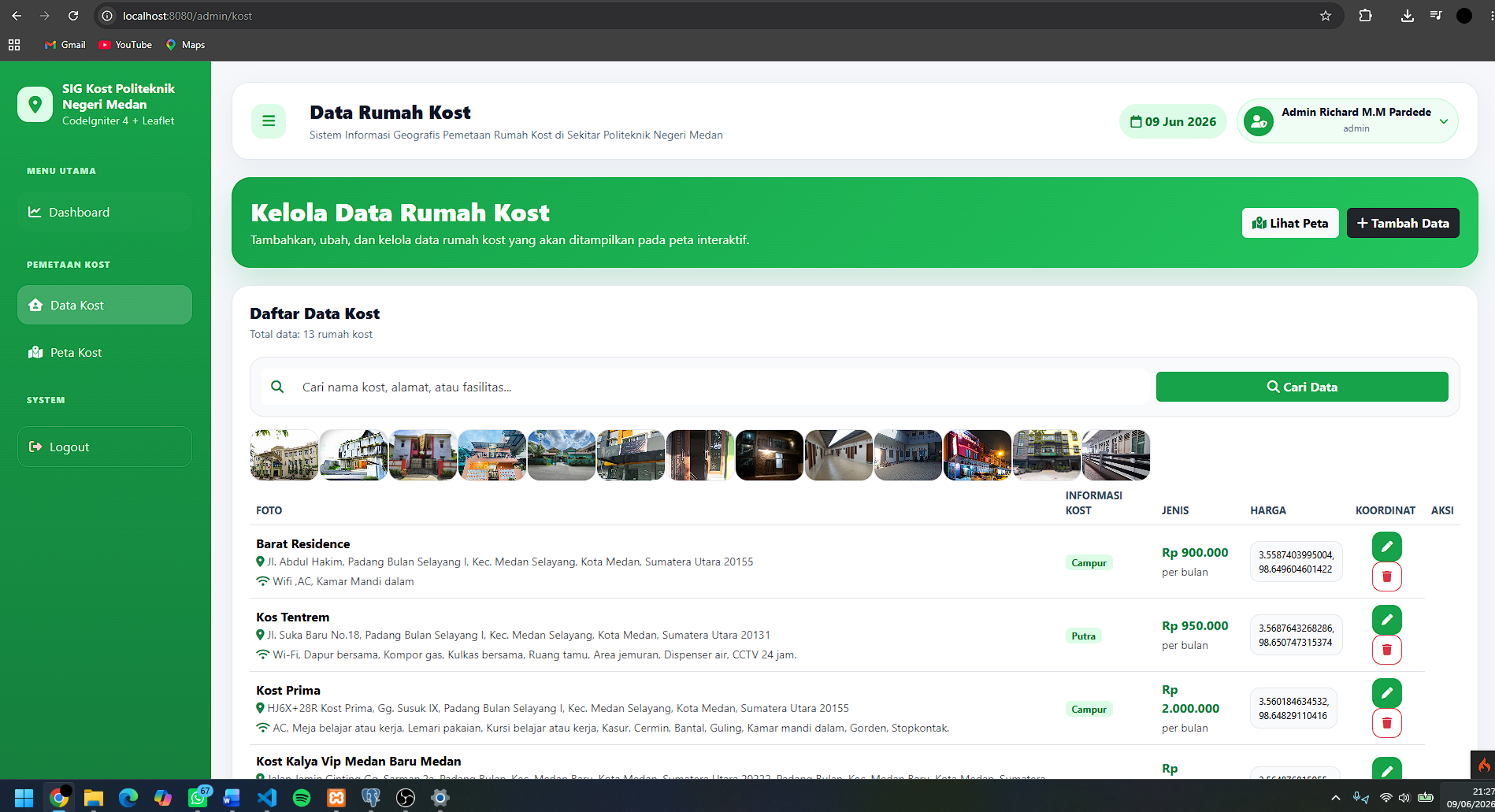Click the Tambah Data button

tap(1403, 223)
